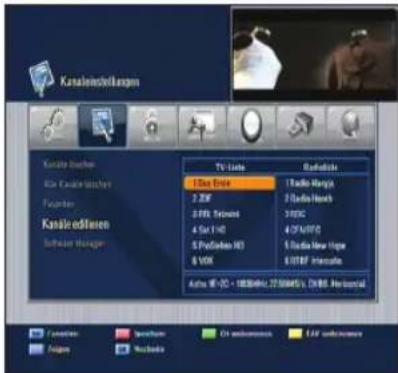Click the live TV preview window
The image size is (398, 373).
coord(315,54)
